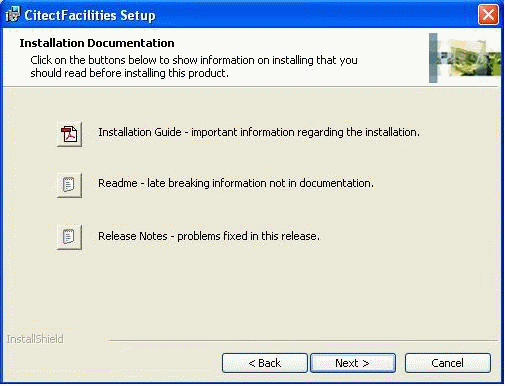Go back using the < Back button
The width and height of the screenshot is (505, 386).
coord(265,363)
